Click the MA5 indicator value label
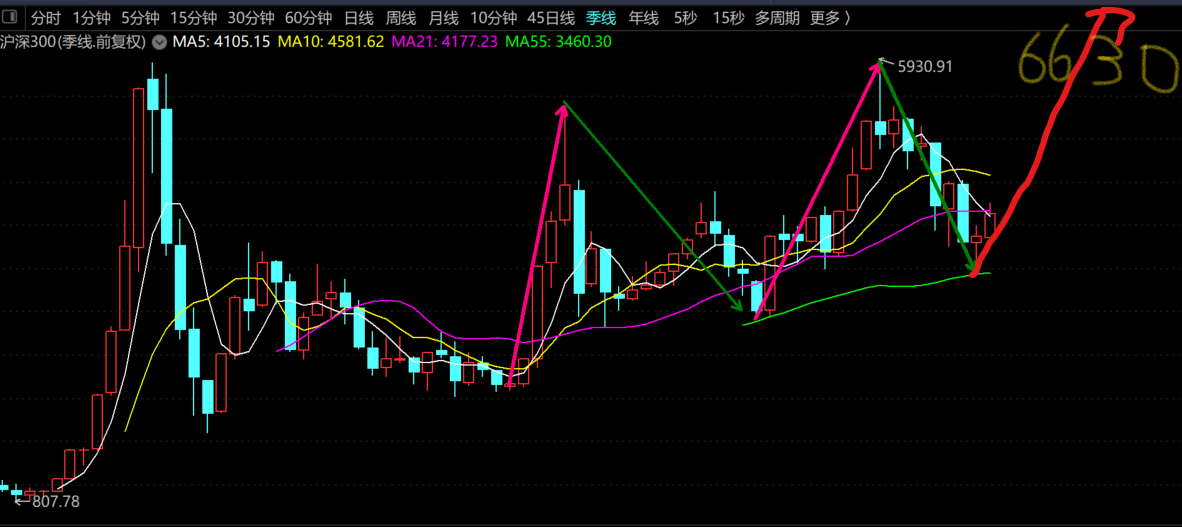 [221, 42]
